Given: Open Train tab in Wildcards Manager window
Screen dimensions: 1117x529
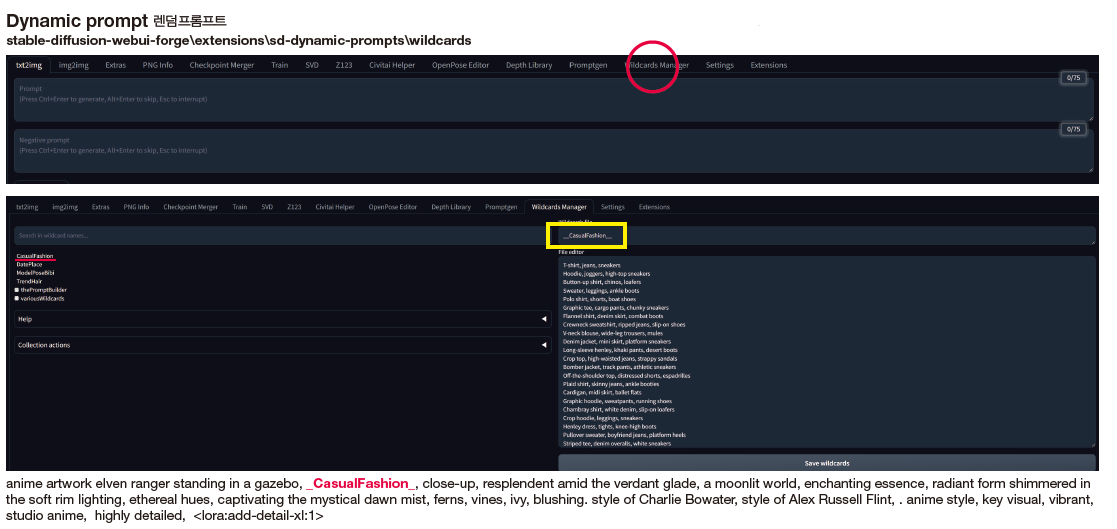Looking at the screenshot, I should coord(239,207).
